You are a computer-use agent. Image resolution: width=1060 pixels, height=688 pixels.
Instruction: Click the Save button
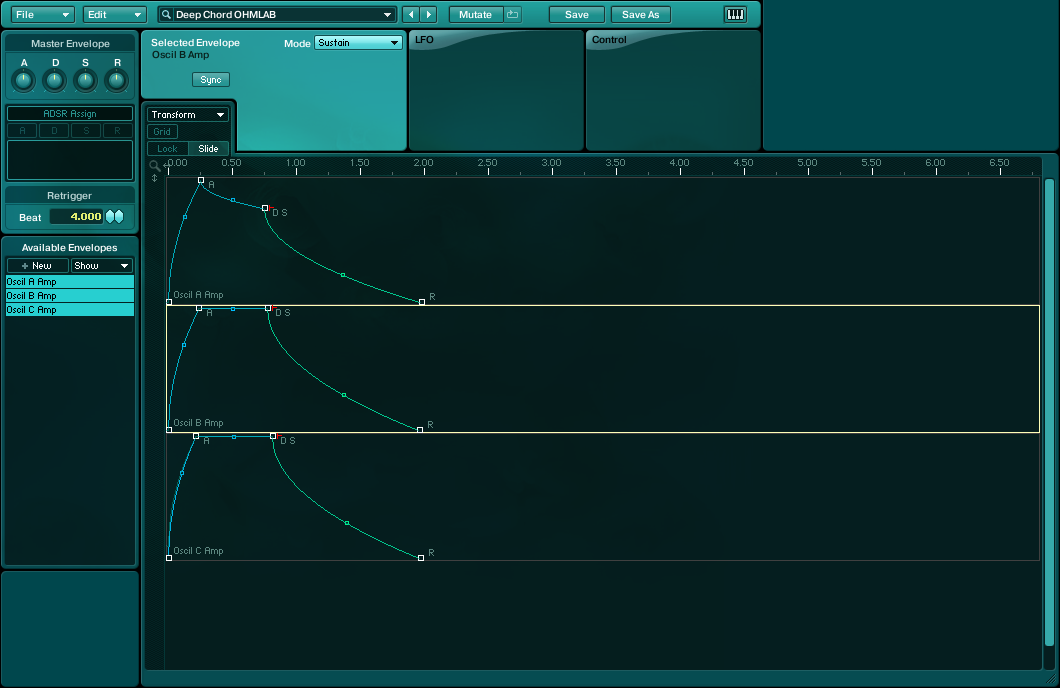point(577,14)
